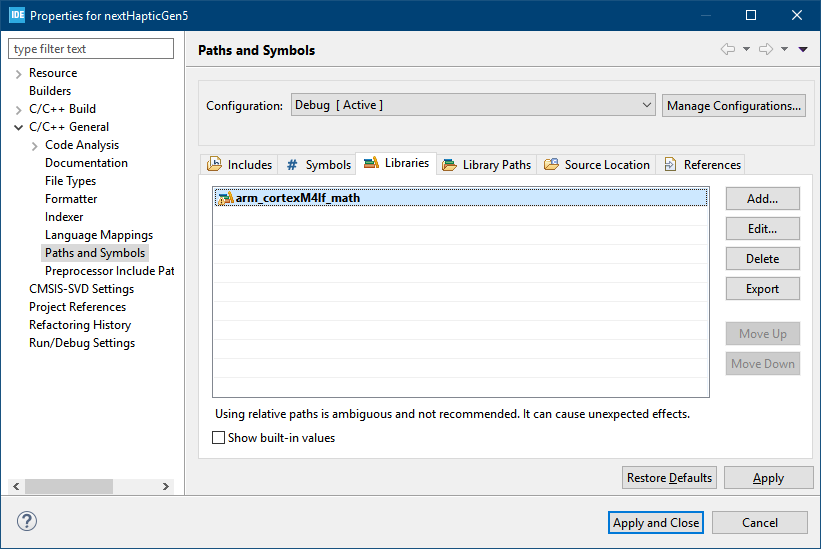
Task: Open the view menu triangle icon
Action: [803, 50]
